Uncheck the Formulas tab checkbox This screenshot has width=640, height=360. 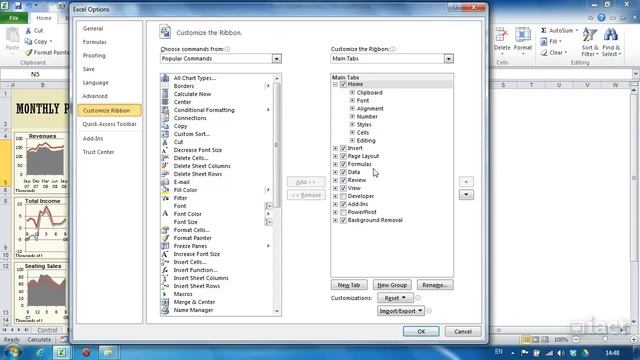[x=343, y=164]
